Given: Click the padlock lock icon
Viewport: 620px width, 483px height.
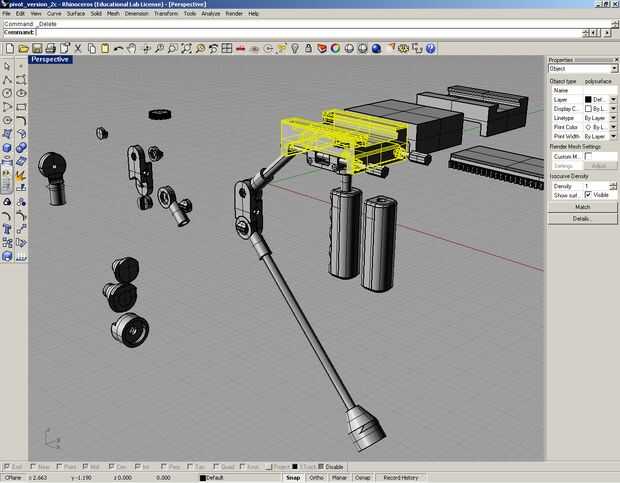Looking at the screenshot, I should click(308, 48).
